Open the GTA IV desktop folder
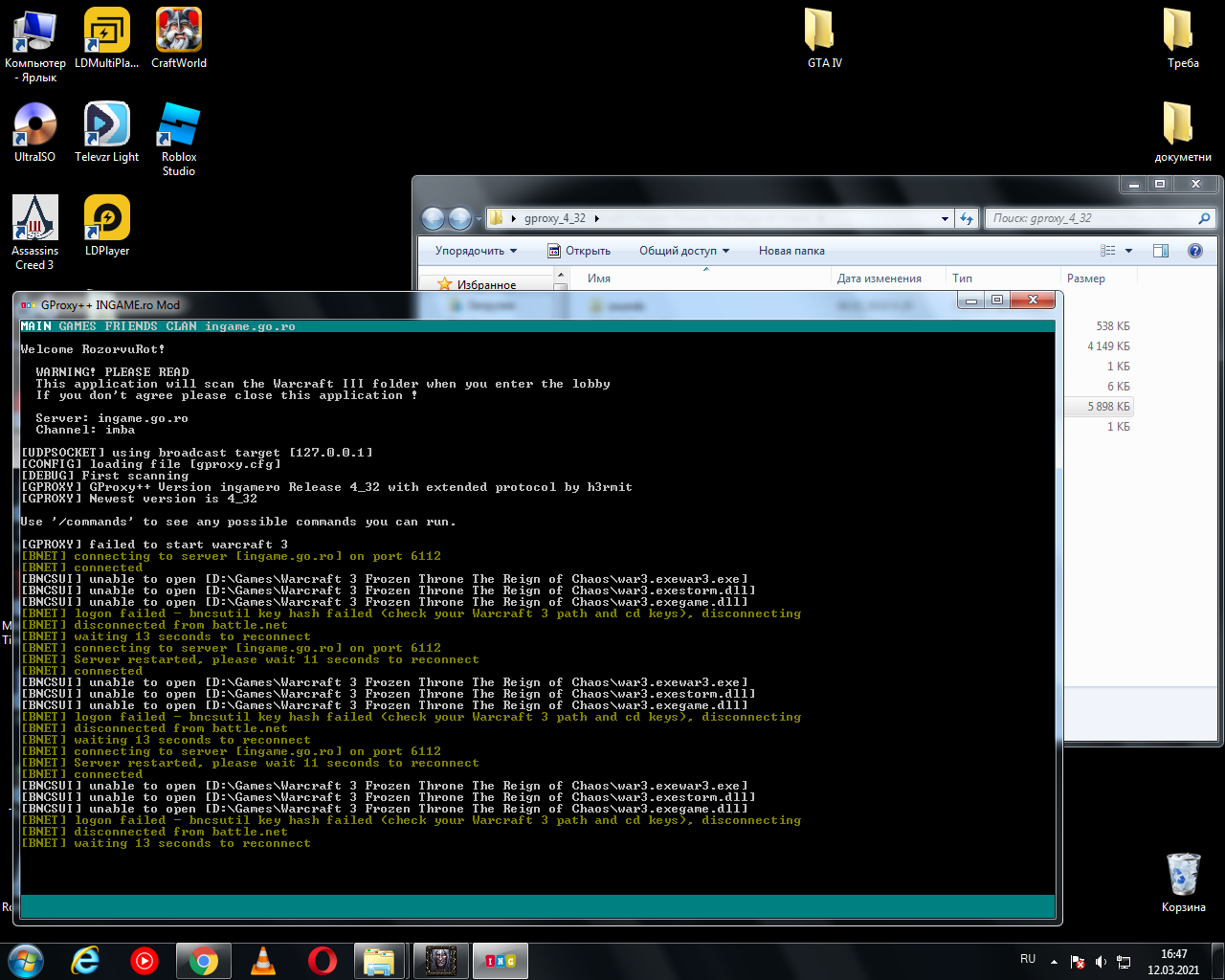This screenshot has width=1225, height=980. [x=823, y=33]
